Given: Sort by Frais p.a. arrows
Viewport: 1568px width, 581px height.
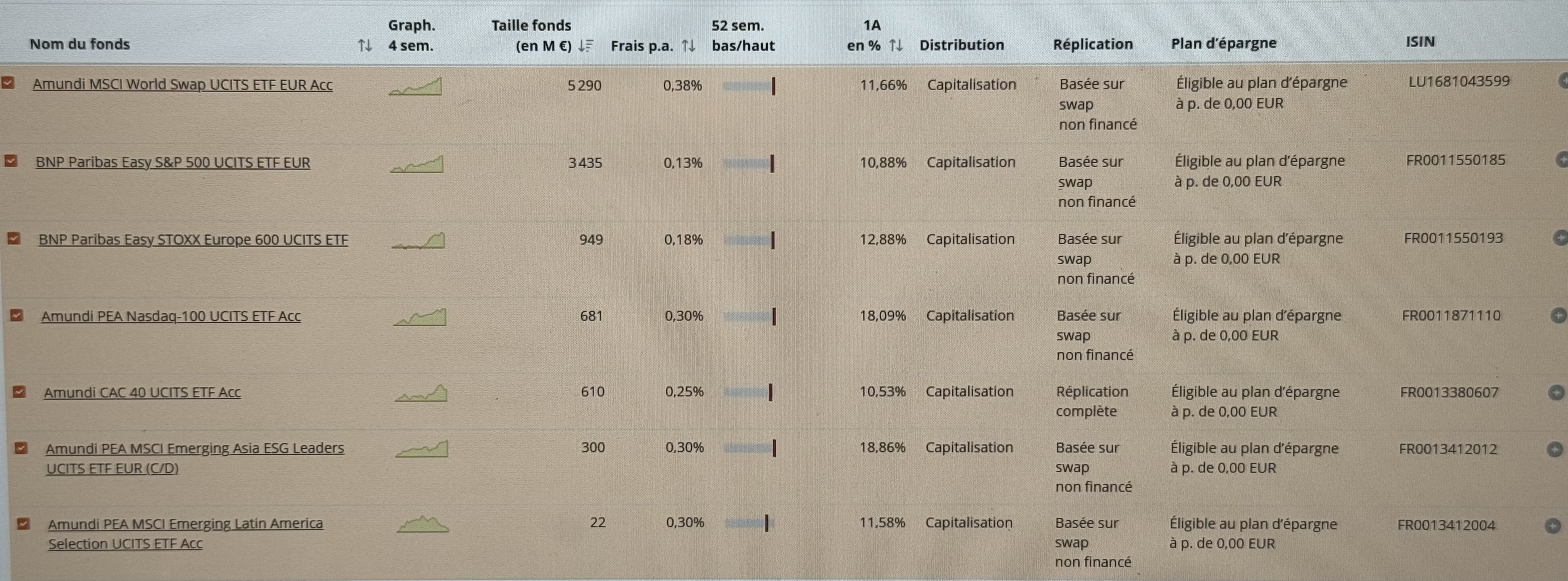Looking at the screenshot, I should click(x=688, y=46).
